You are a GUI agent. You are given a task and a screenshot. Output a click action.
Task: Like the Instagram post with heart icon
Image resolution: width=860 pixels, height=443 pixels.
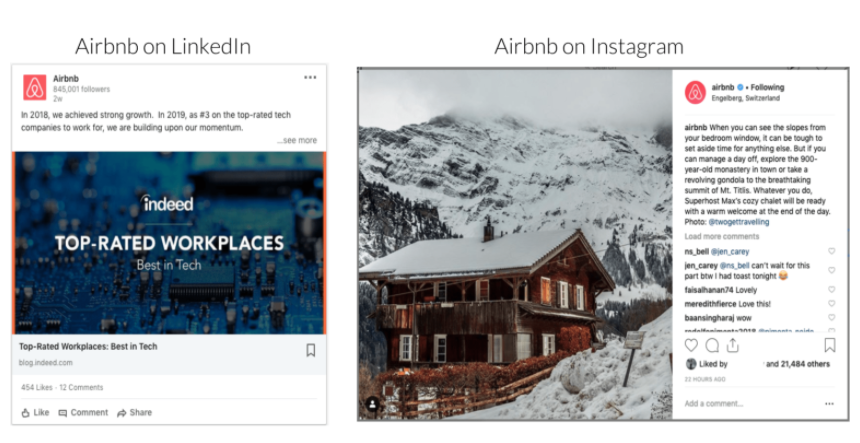coord(691,345)
